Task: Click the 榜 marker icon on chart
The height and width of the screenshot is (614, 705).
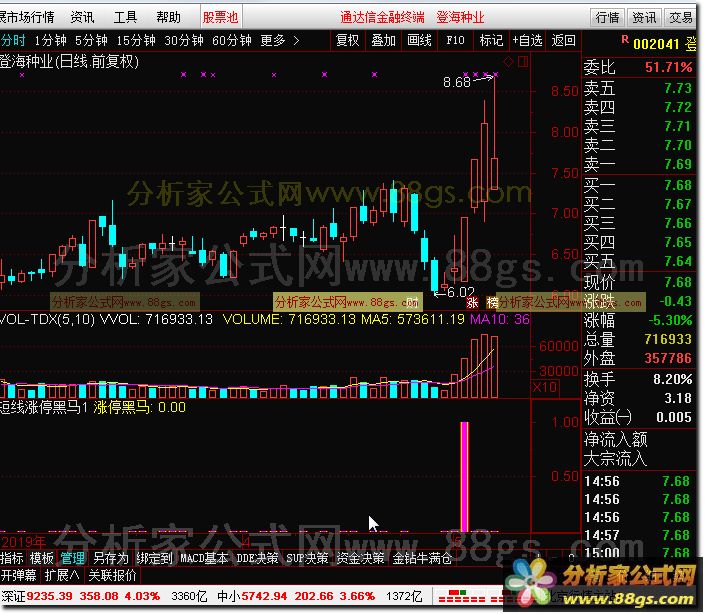Action: point(492,303)
